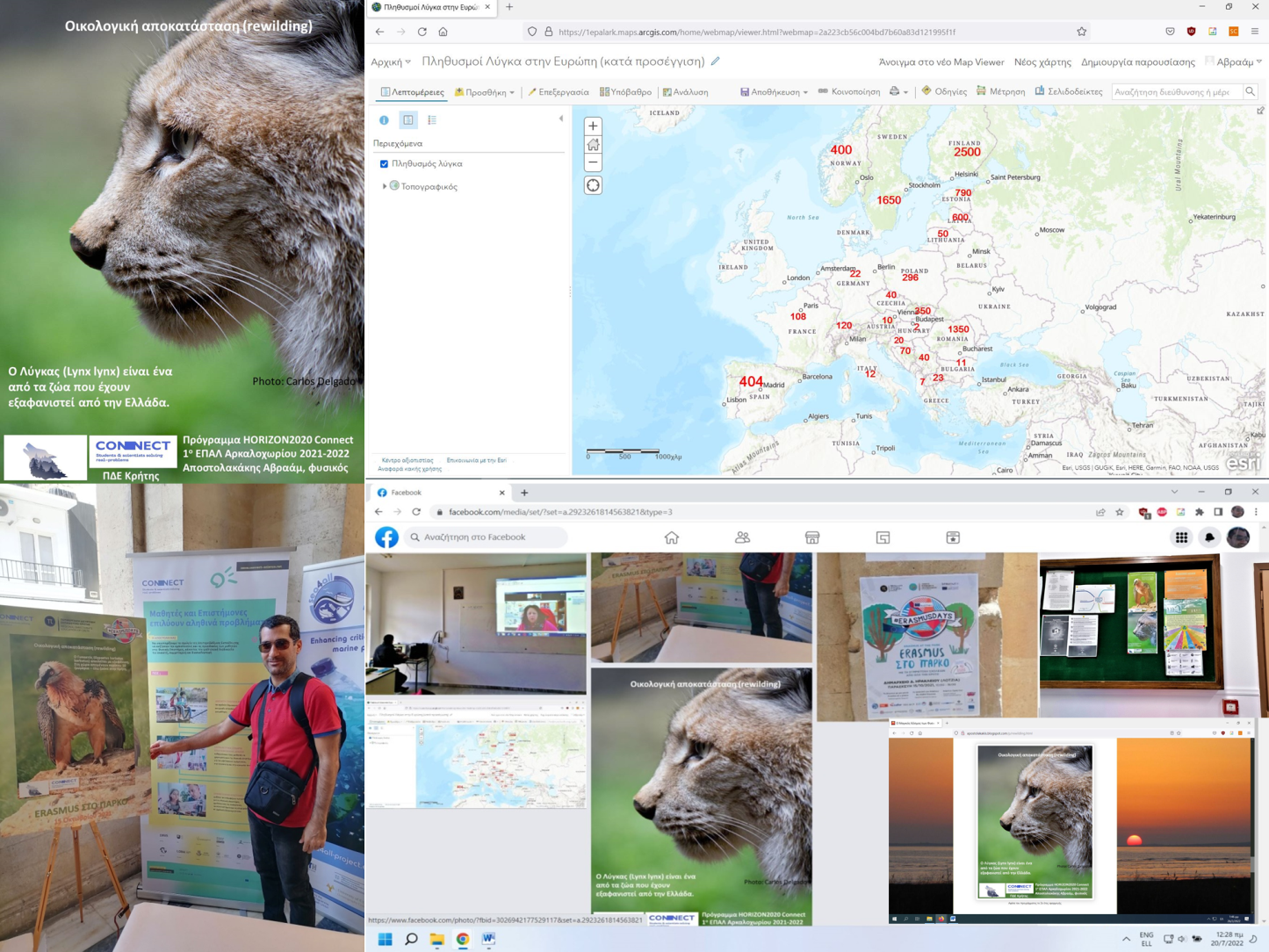
Task: Open the Αρχική dropdown menu
Action: point(391,61)
